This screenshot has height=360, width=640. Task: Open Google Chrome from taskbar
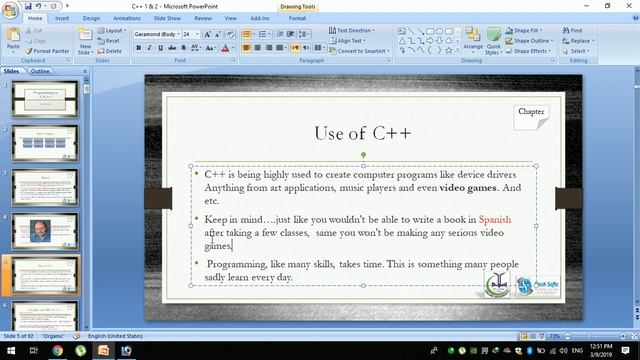(58, 351)
